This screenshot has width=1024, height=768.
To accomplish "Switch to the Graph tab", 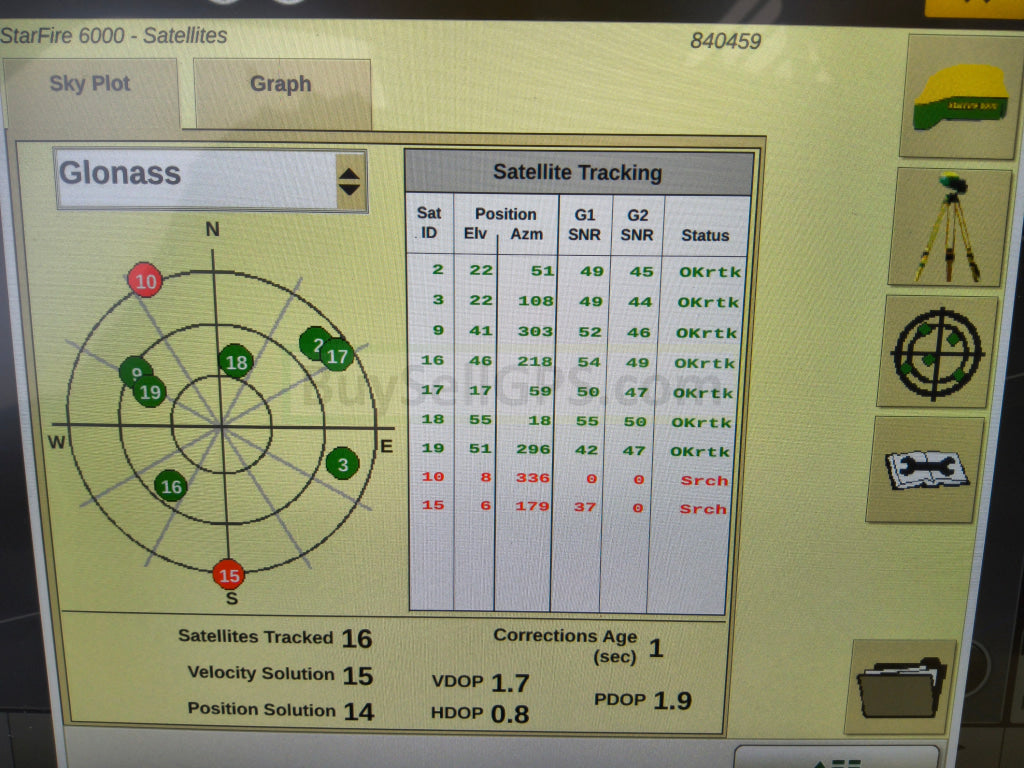I will pos(281,86).
